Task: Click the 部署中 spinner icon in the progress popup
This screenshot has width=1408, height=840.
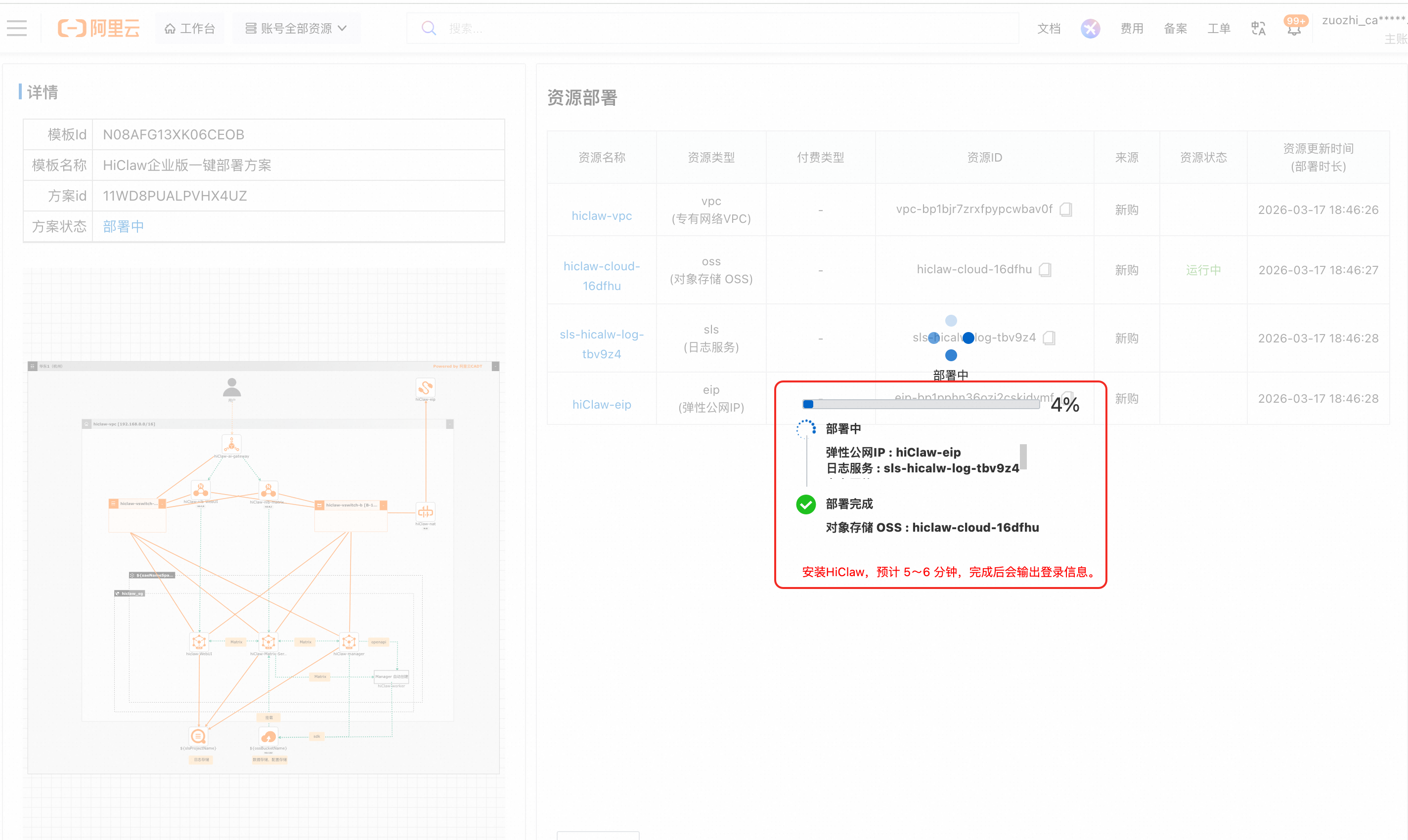Action: pyautogui.click(x=805, y=429)
